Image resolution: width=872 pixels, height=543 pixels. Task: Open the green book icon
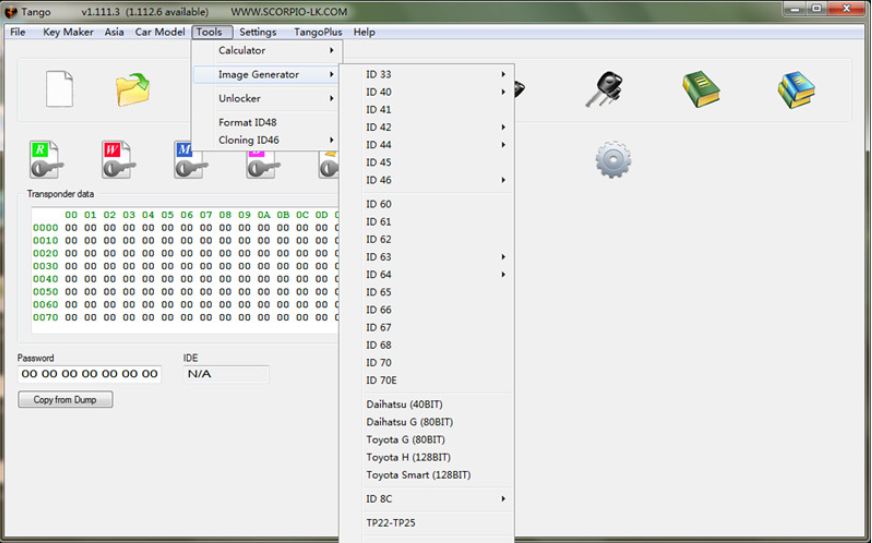click(701, 89)
